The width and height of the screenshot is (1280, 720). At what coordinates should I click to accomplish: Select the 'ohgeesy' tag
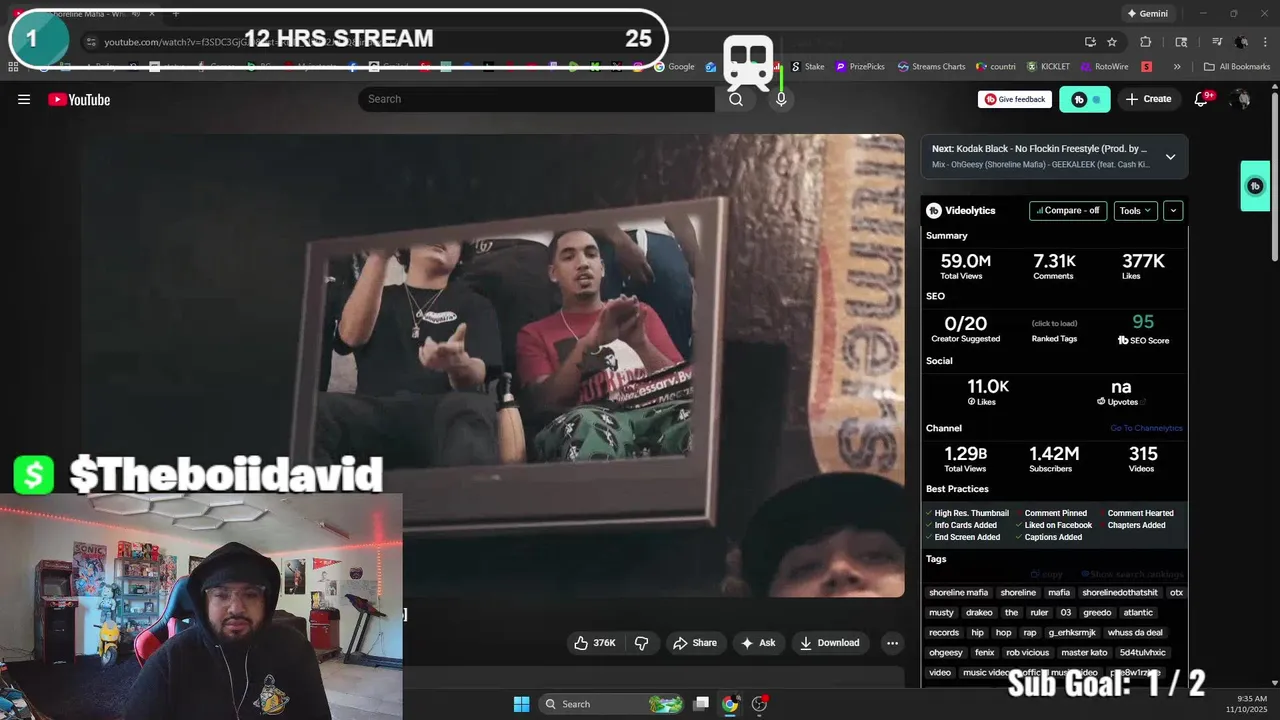946,652
